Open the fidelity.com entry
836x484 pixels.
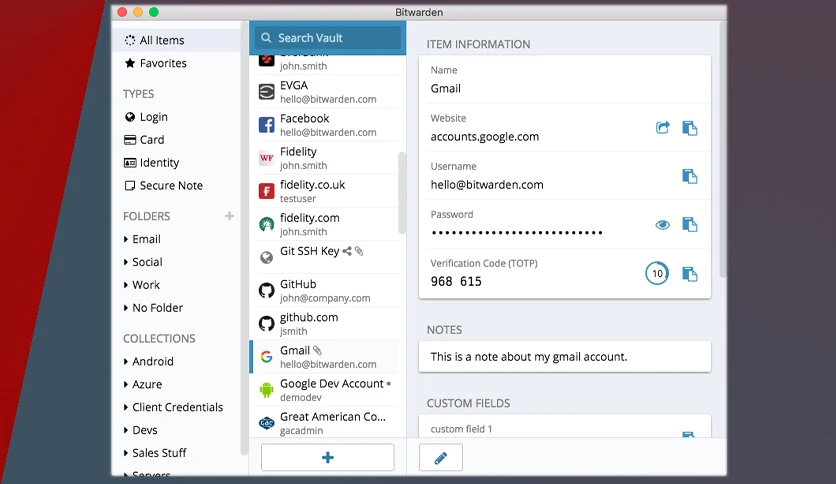327,224
